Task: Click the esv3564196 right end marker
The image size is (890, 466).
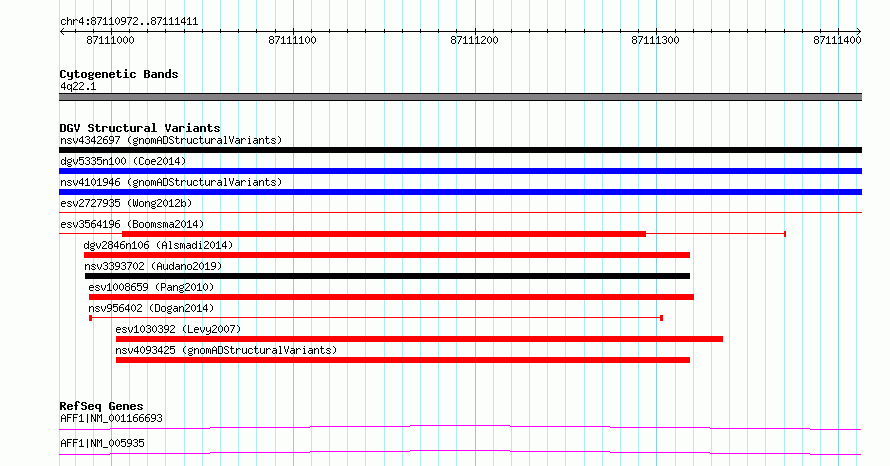Action: click(x=785, y=234)
